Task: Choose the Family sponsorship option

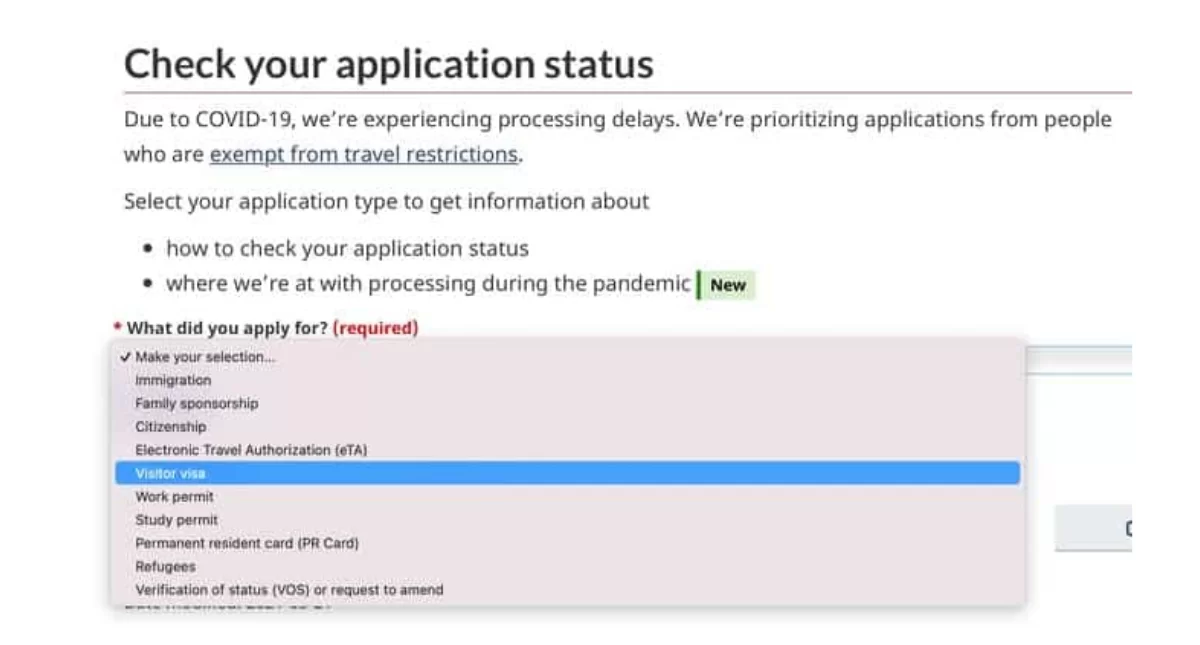Action: [x=196, y=404]
